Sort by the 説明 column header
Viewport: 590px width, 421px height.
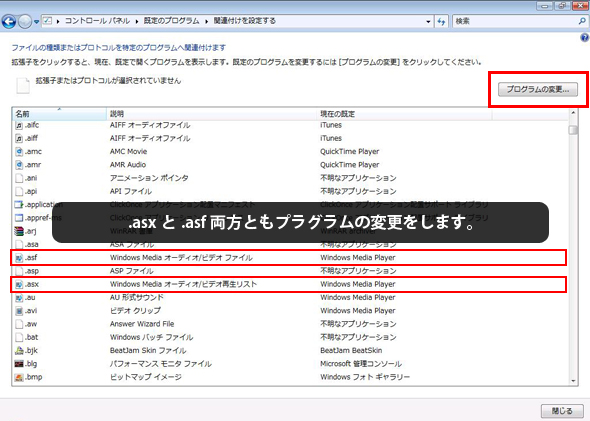(212, 114)
